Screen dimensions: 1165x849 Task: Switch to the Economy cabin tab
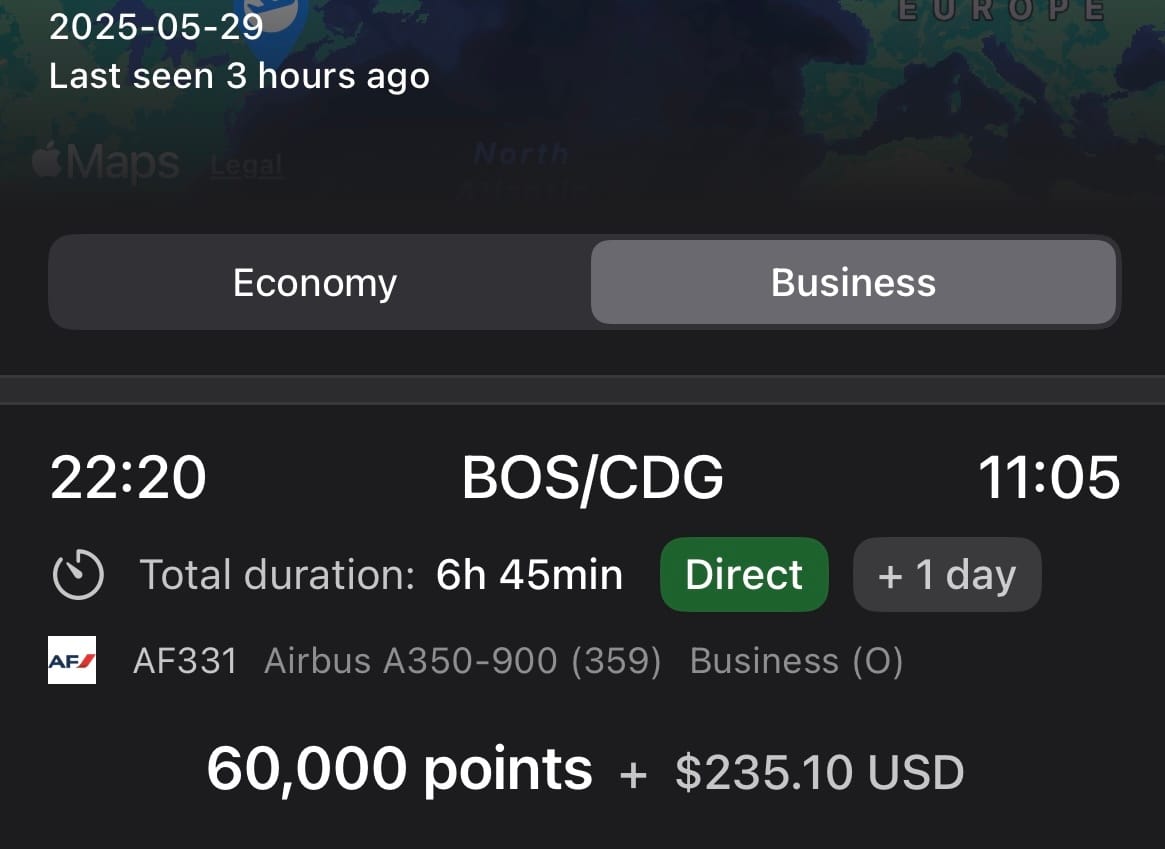pos(315,282)
